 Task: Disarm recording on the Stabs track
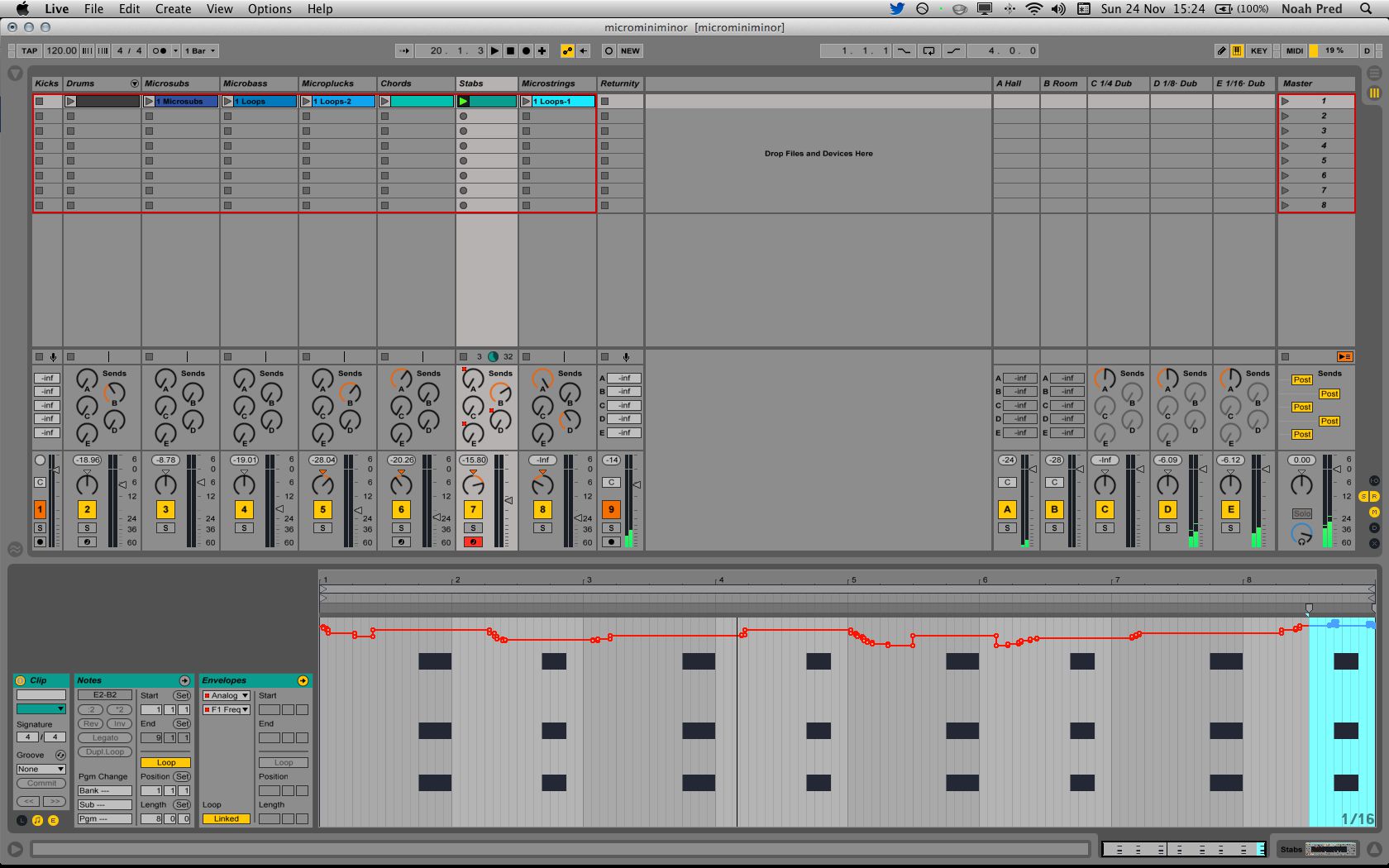coord(473,542)
